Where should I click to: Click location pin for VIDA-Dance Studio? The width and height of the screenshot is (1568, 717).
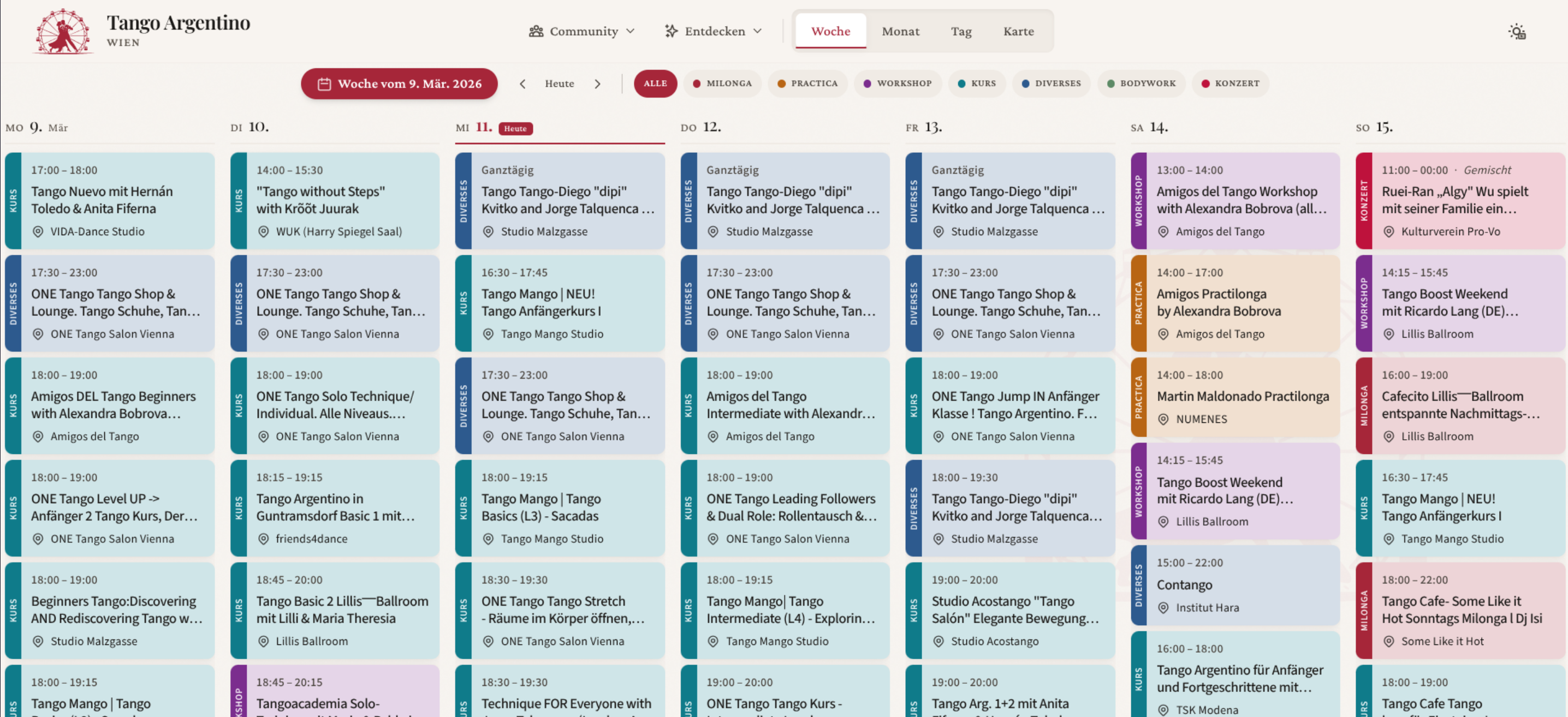(x=38, y=232)
